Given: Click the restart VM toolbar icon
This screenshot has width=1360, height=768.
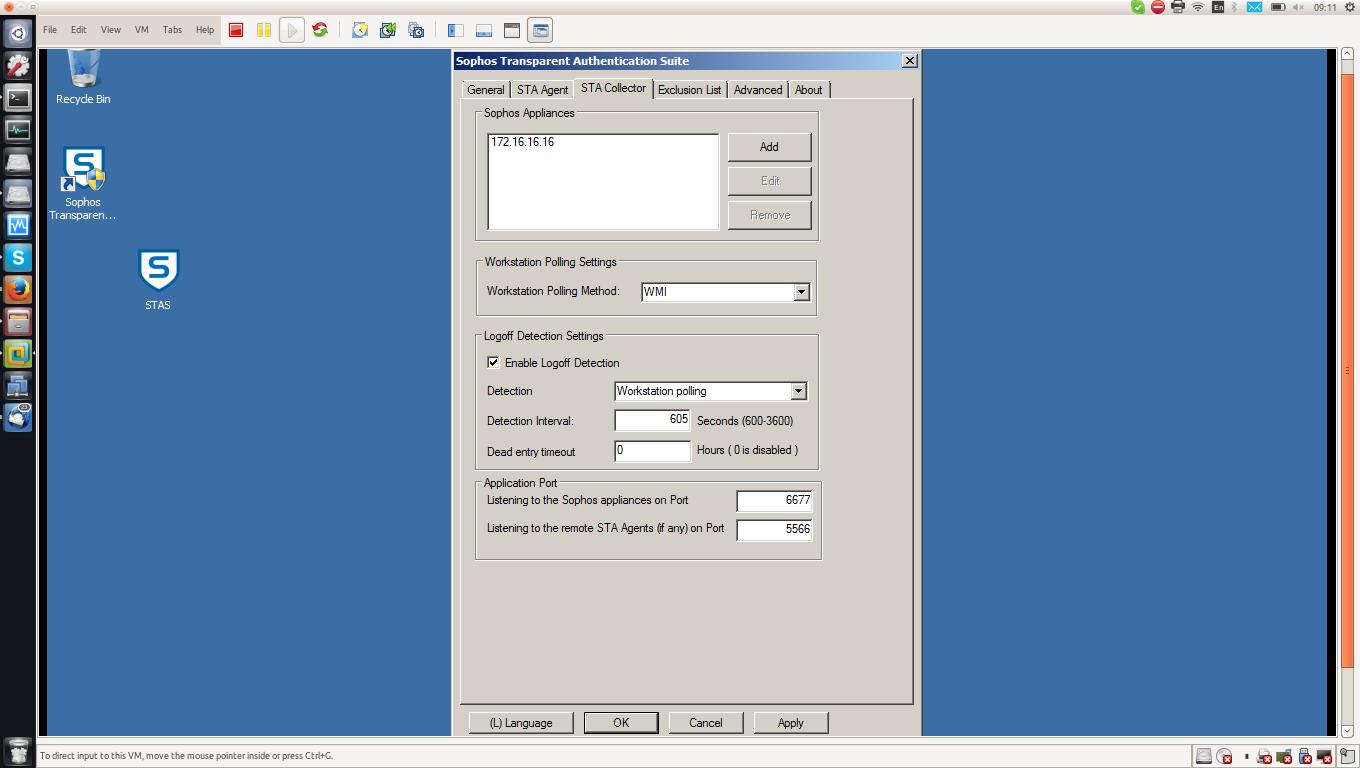Looking at the screenshot, I should tap(320, 30).
